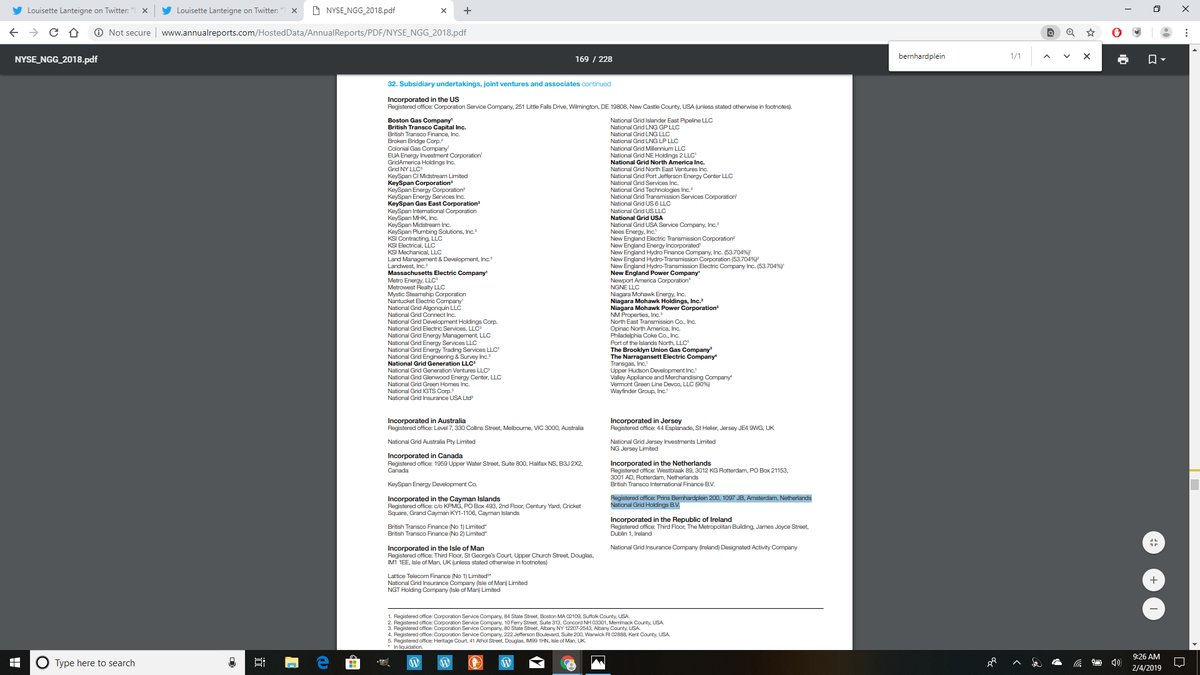Image resolution: width=1200 pixels, height=675 pixels.
Task: Click 'KeySpan Energy Development Co.' text
Action: (x=432, y=484)
